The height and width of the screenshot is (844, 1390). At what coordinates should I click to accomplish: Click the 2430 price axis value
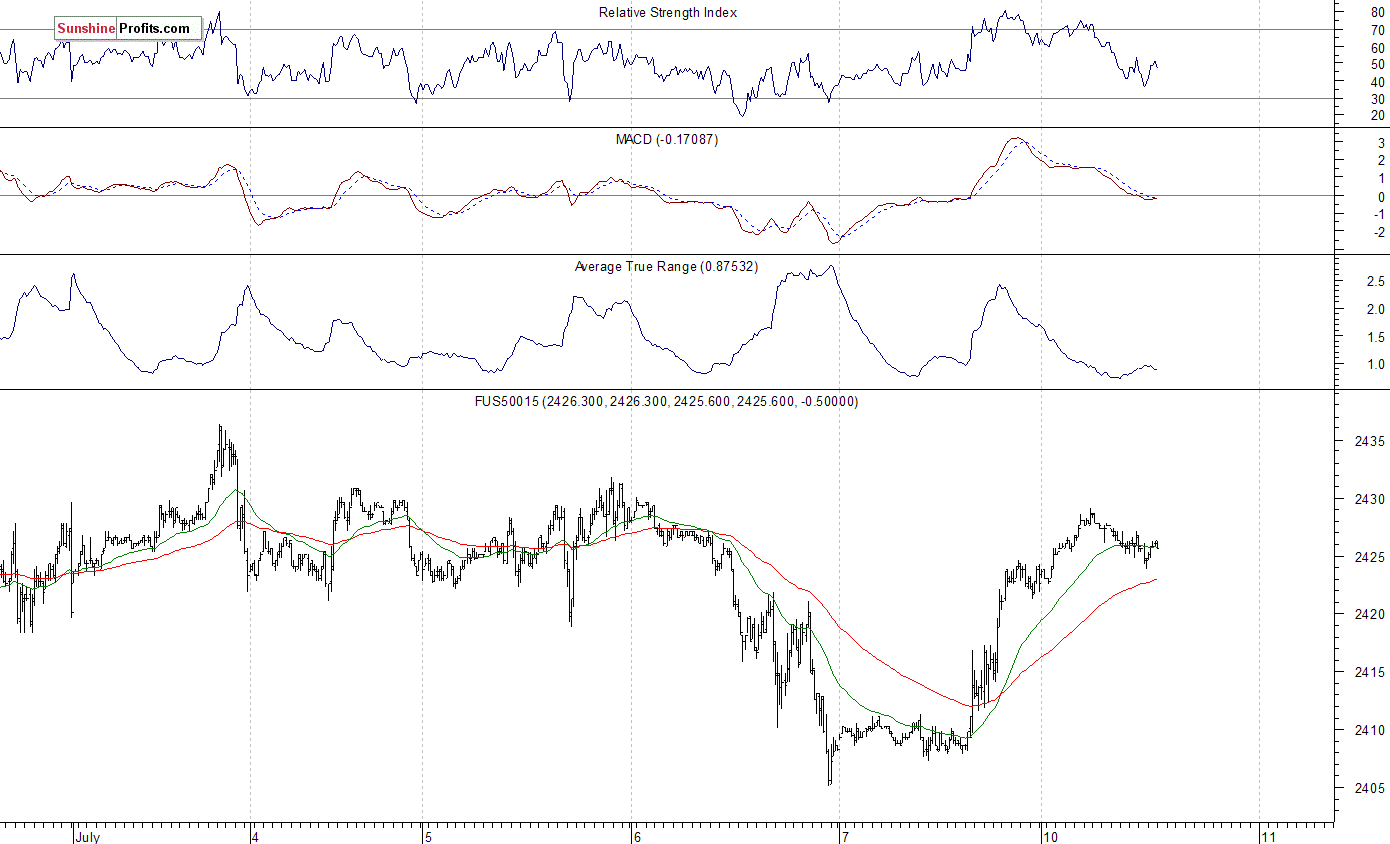point(1369,499)
